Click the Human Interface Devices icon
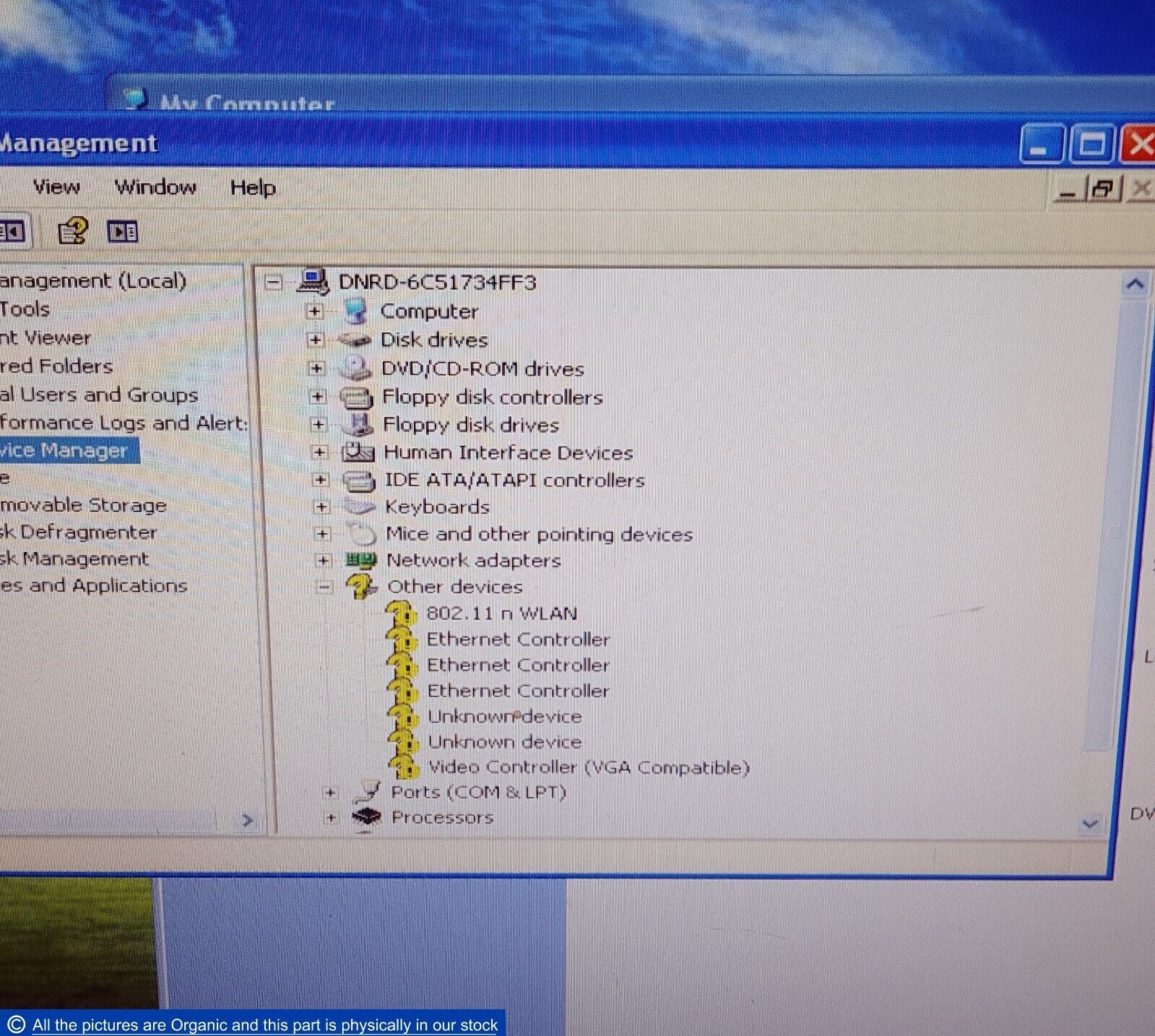 click(359, 452)
